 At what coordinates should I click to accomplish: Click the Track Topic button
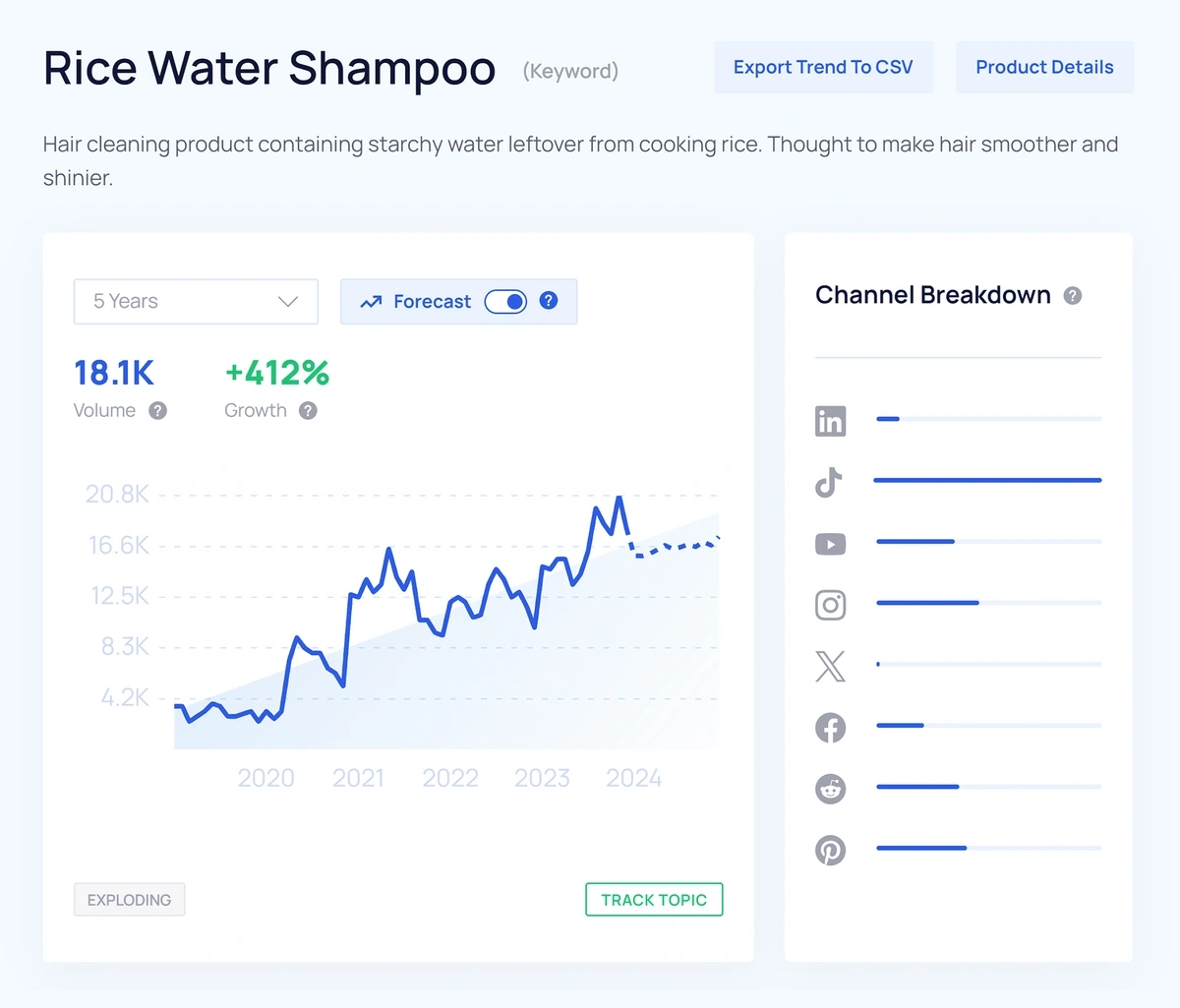pyautogui.click(x=654, y=900)
